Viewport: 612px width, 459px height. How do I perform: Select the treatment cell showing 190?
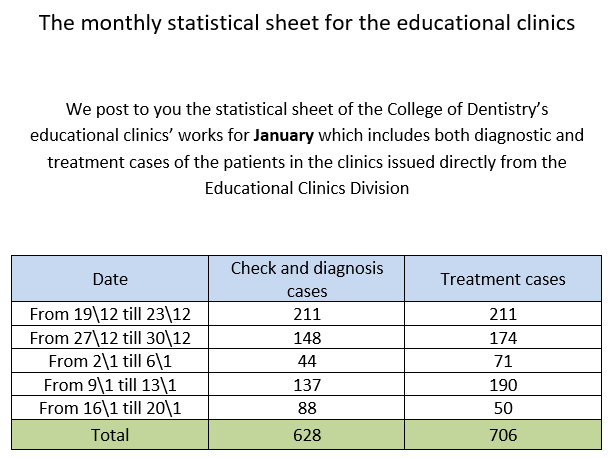pyautogui.click(x=503, y=385)
